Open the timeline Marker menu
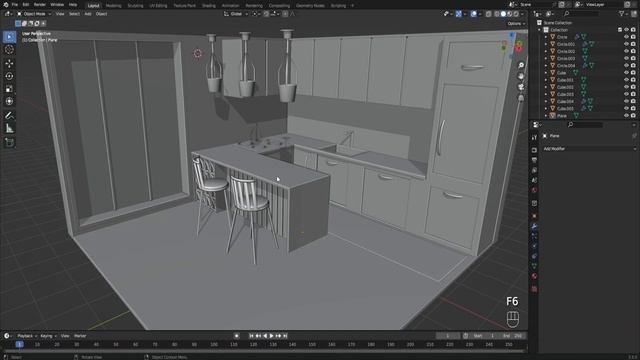The height and width of the screenshot is (360, 640). (x=80, y=336)
